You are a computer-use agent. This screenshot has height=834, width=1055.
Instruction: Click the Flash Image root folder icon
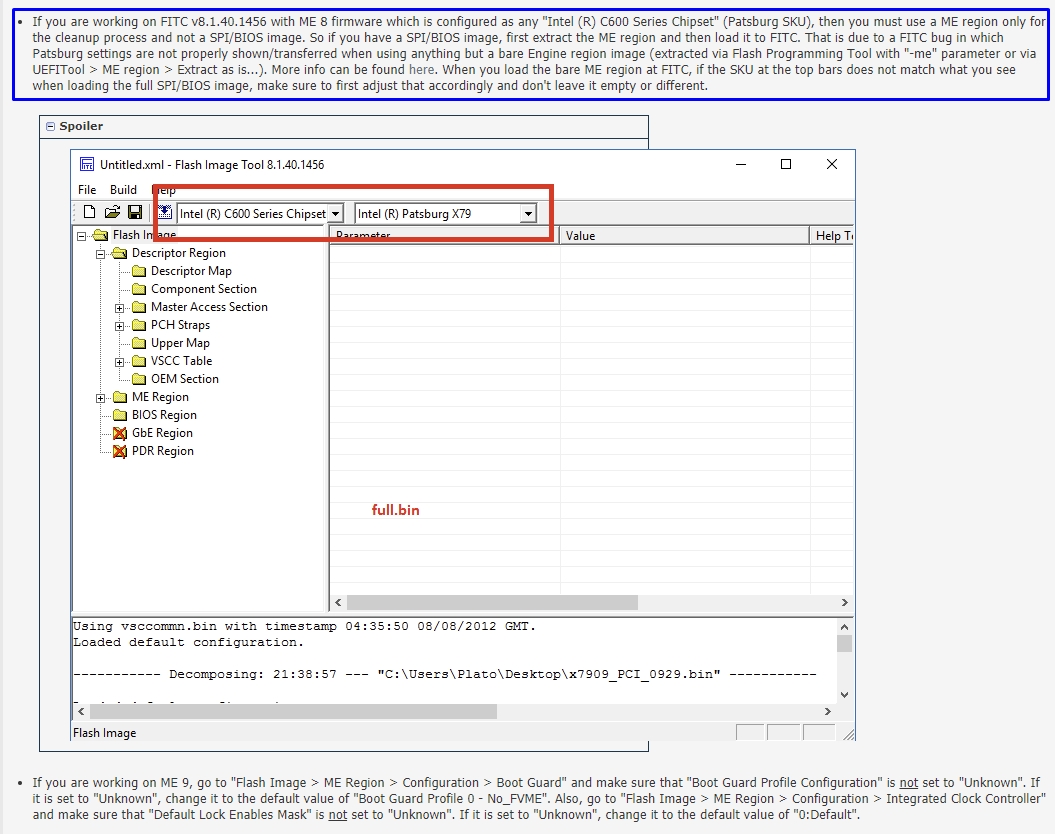point(101,235)
